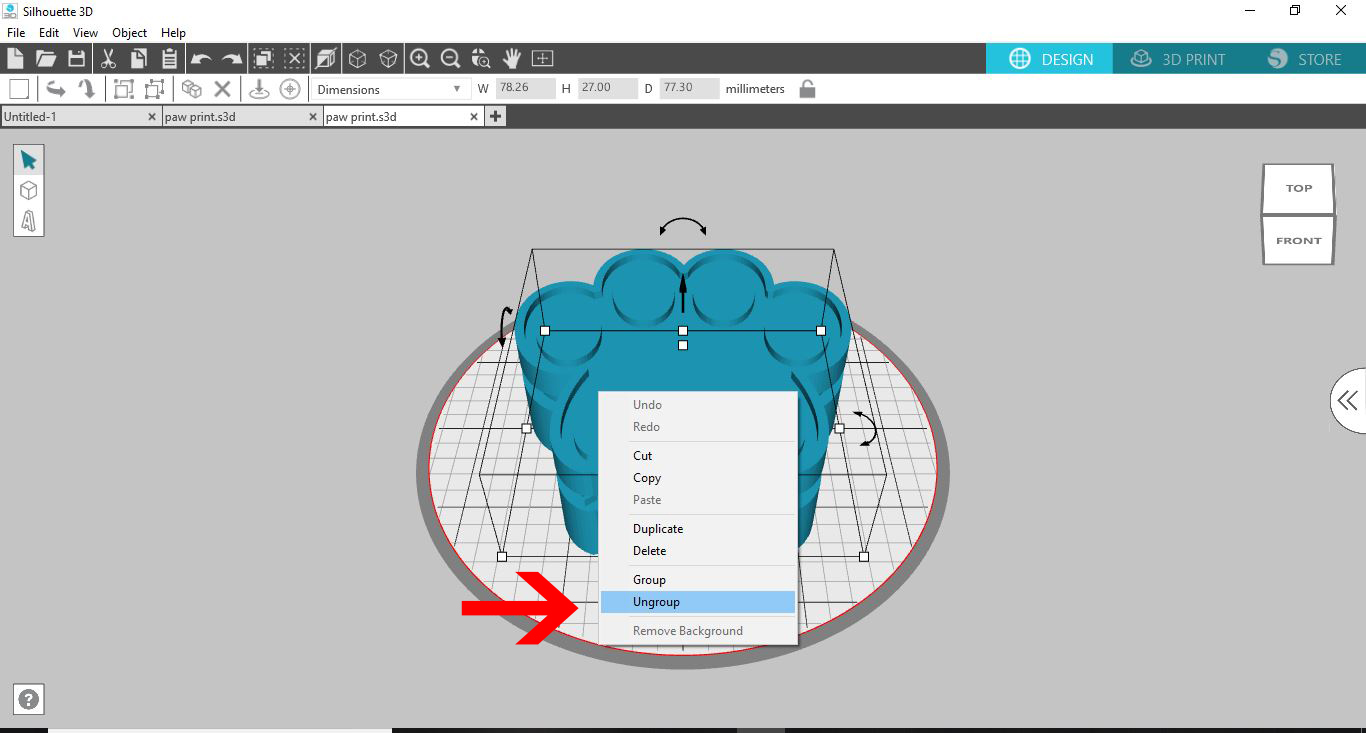
Task: Click the FRONT face of the view cube
Action: coord(1298,241)
